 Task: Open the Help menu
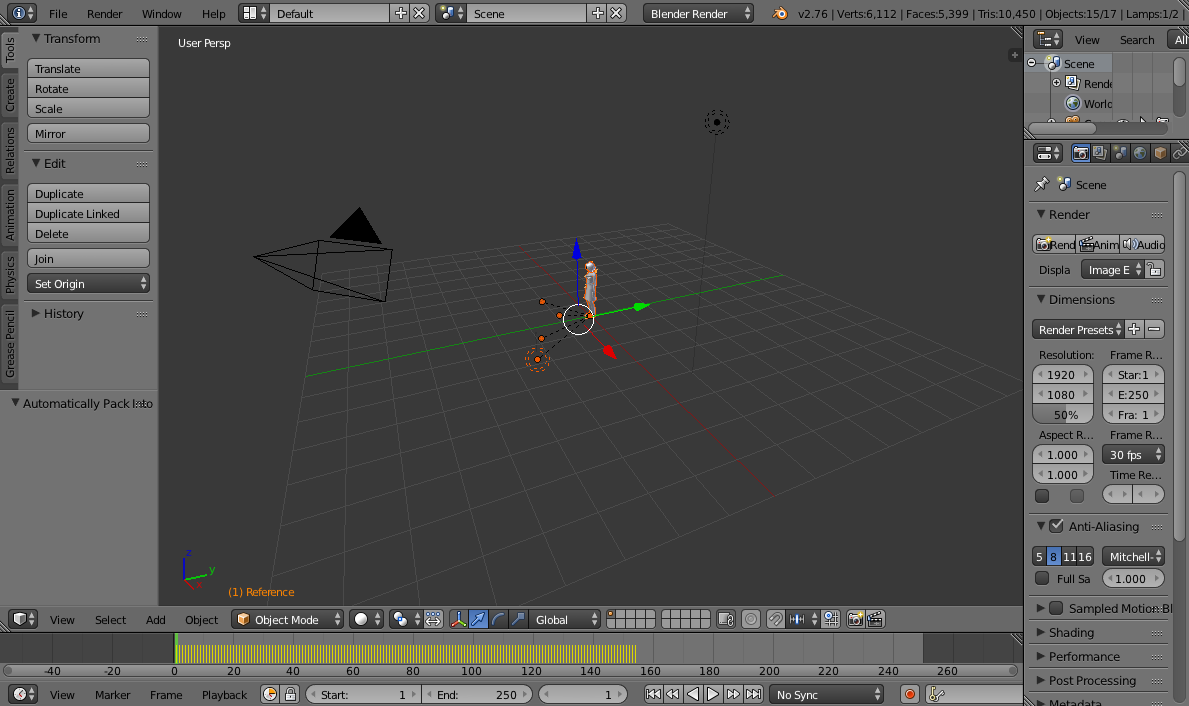tap(214, 14)
